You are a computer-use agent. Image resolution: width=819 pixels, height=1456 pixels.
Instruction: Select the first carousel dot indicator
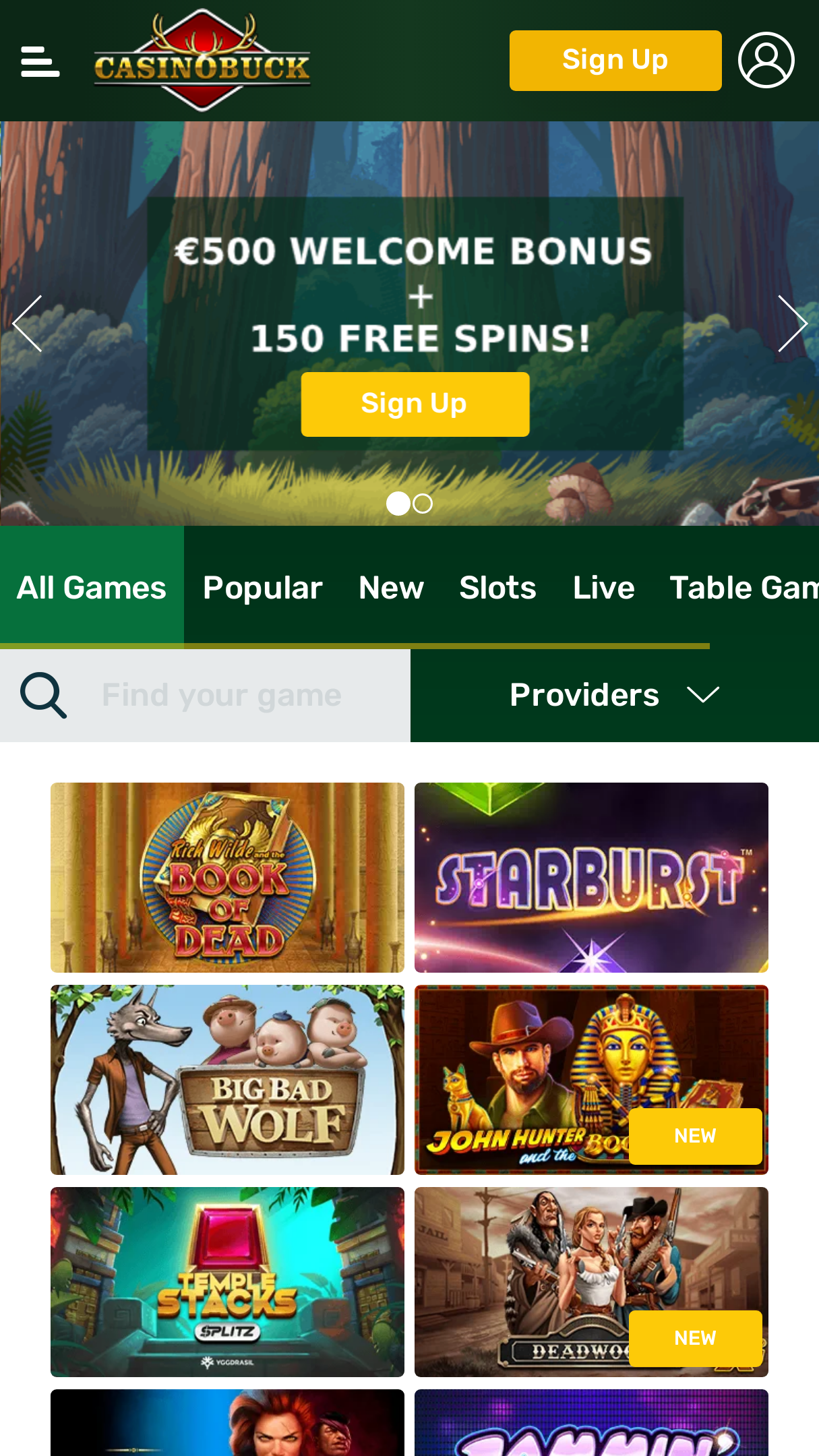point(398,504)
